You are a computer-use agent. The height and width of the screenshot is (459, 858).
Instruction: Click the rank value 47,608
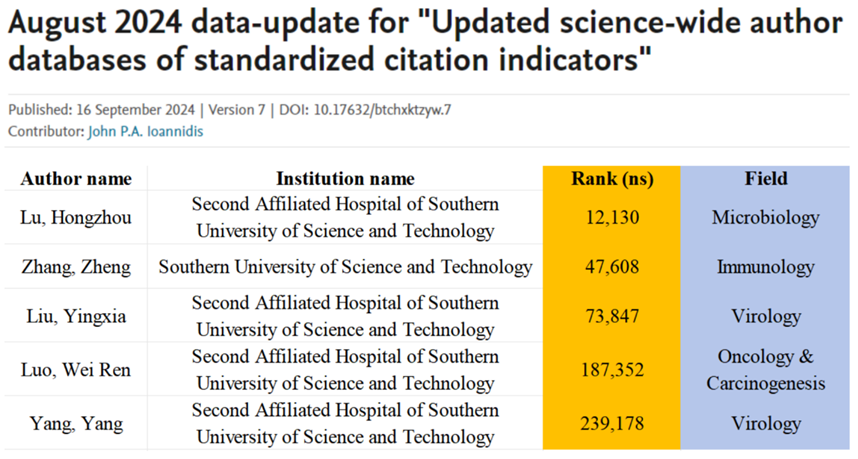pos(611,267)
